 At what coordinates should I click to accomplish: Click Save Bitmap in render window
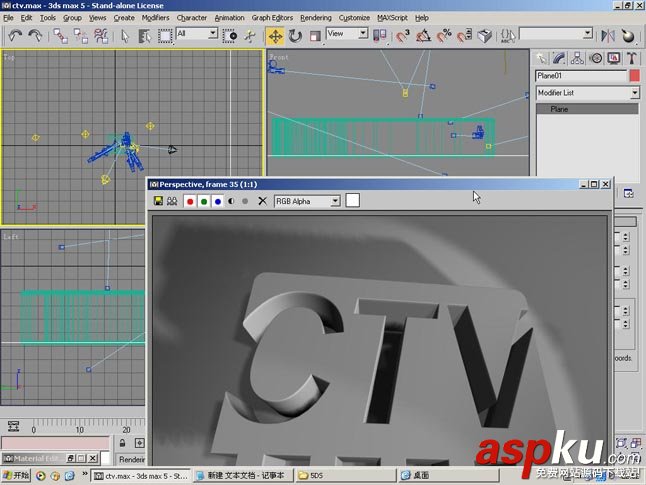point(158,201)
